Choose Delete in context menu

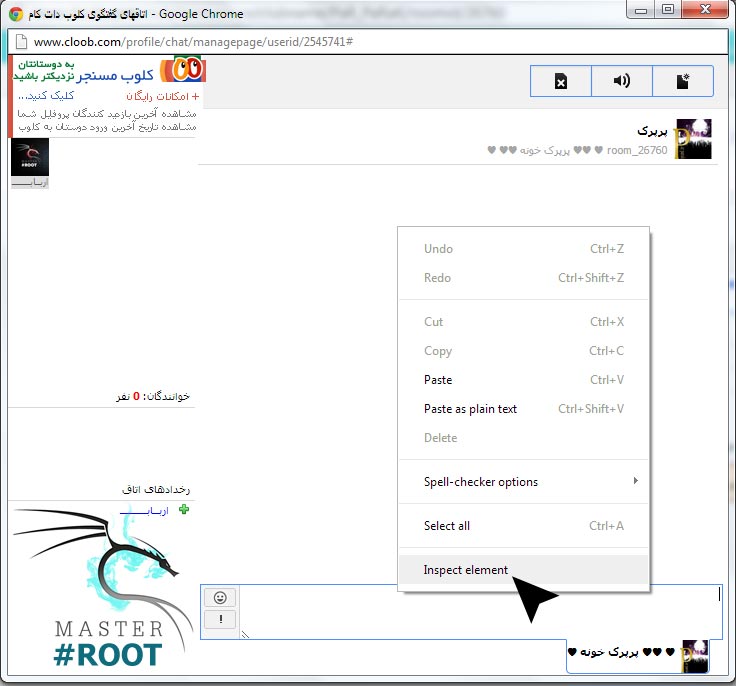523,438
